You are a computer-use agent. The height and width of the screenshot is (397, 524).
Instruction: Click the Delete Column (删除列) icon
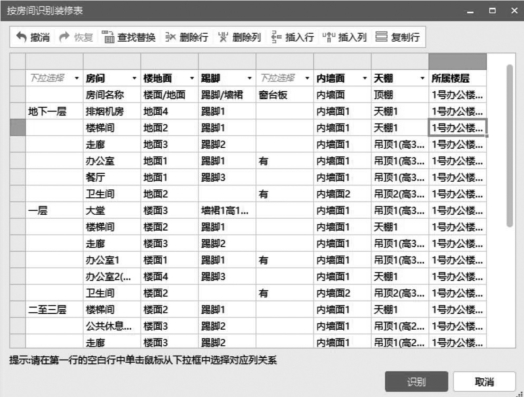click(223, 37)
